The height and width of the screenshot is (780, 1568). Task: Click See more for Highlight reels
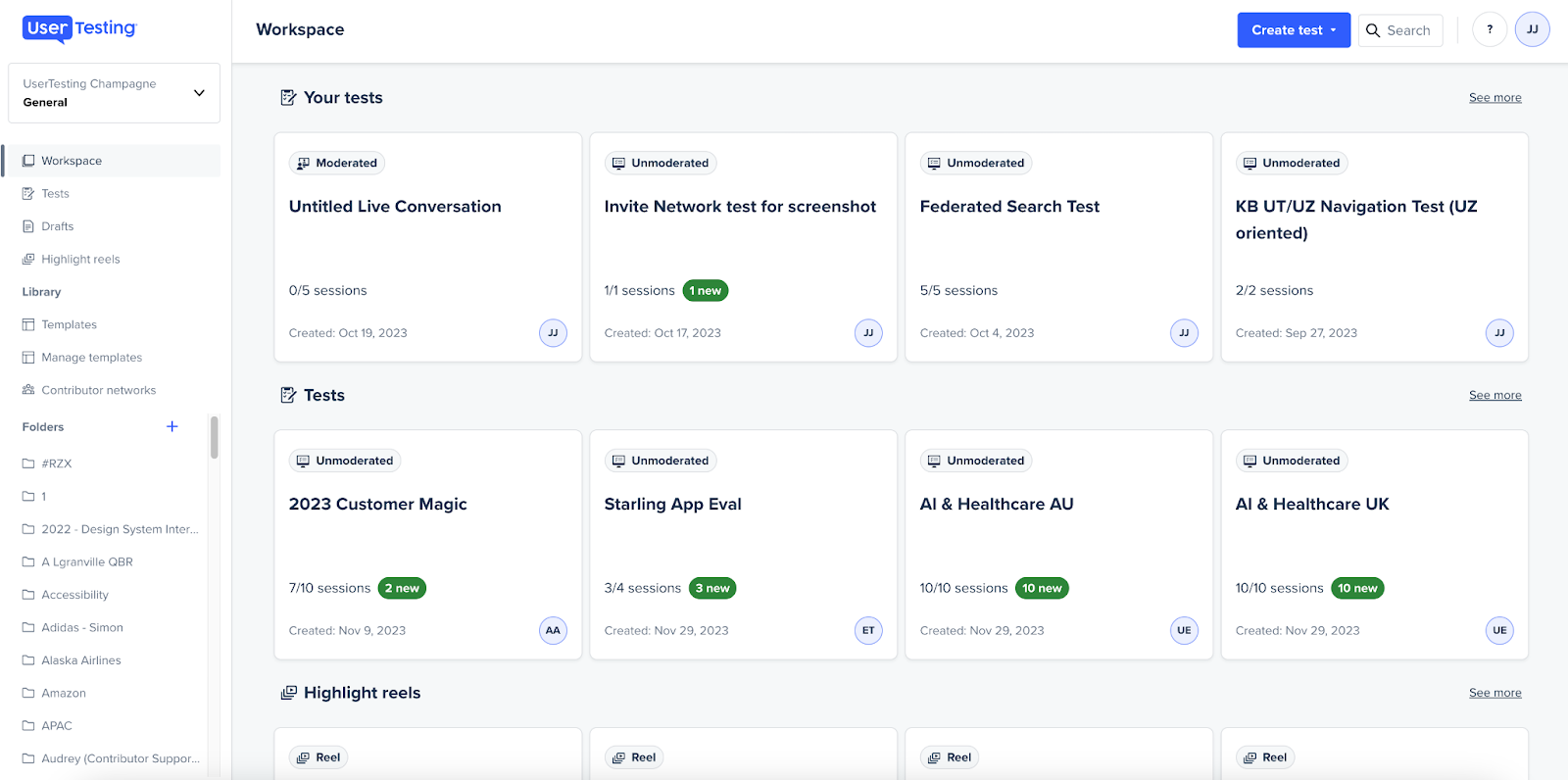click(1494, 693)
